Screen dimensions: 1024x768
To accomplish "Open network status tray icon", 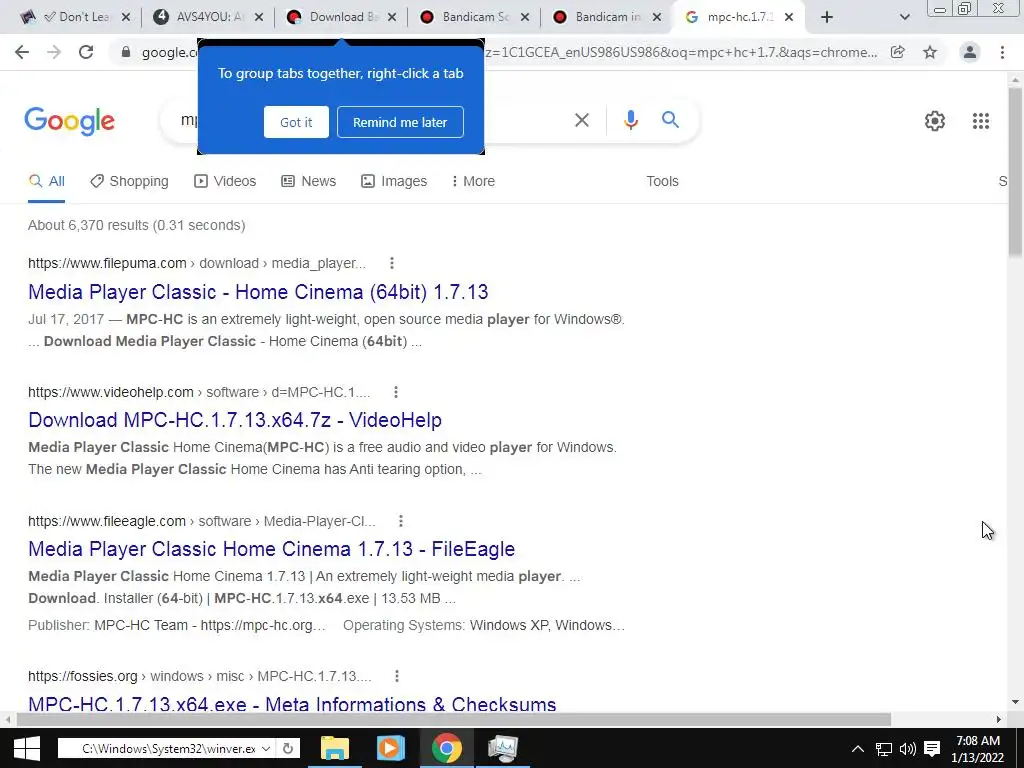I will [x=884, y=749].
